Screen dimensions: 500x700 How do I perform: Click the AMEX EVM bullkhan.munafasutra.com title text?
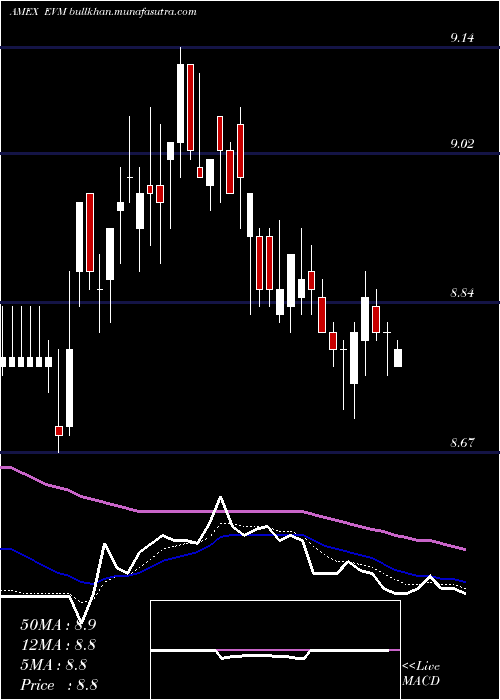103,12
